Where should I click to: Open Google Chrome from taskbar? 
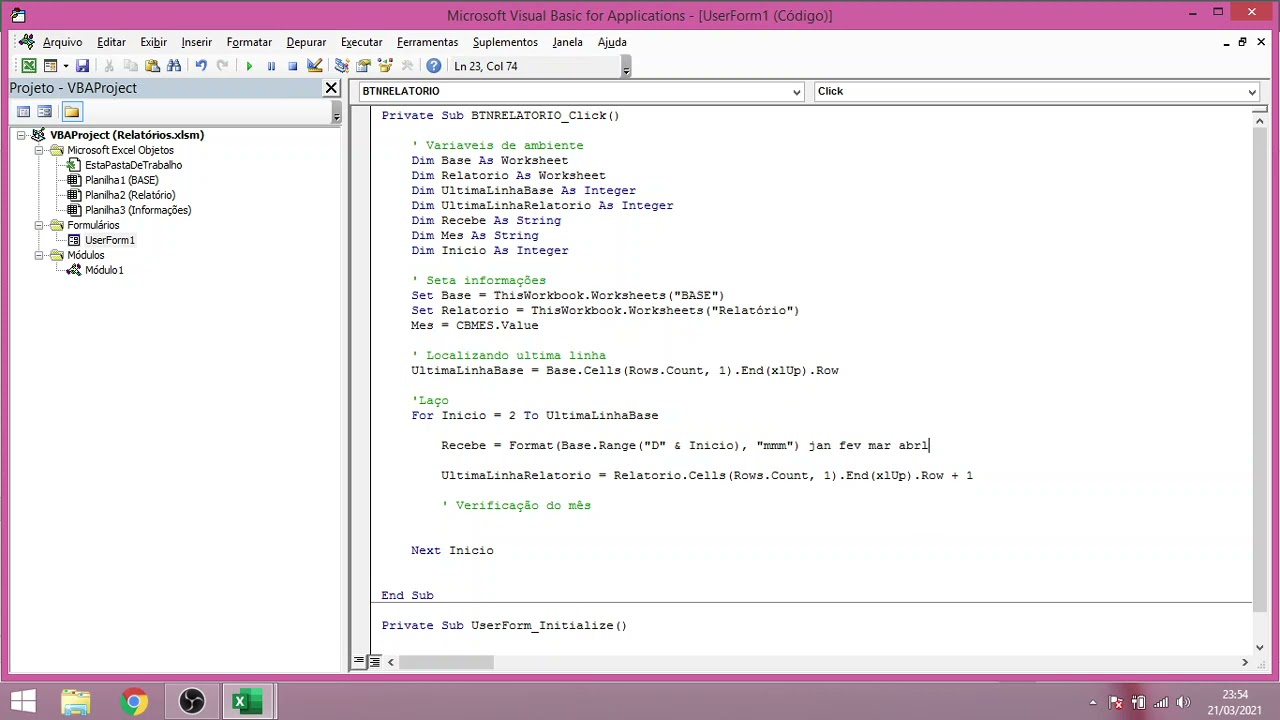pyautogui.click(x=133, y=701)
